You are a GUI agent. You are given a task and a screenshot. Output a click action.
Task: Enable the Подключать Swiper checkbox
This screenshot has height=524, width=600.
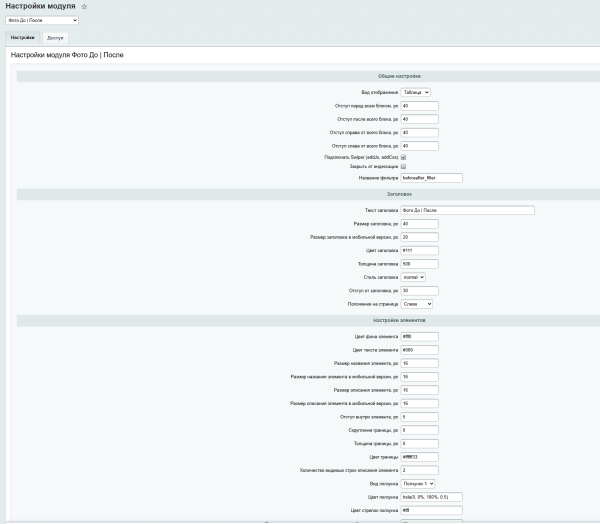coord(403,157)
